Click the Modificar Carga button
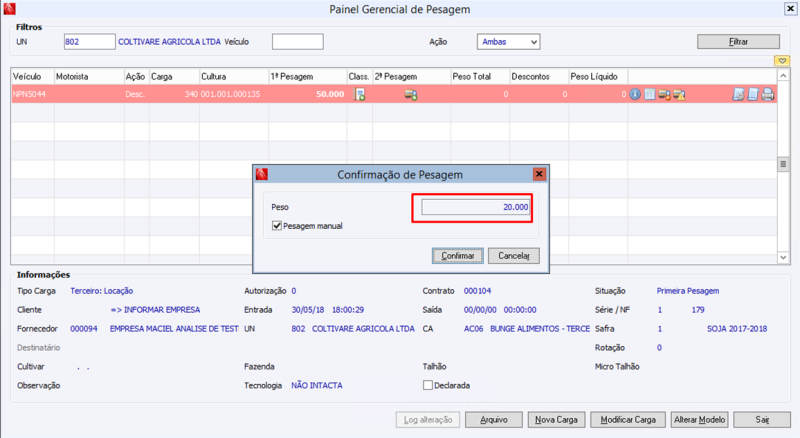Viewport: 800px width, 438px height. (628, 420)
